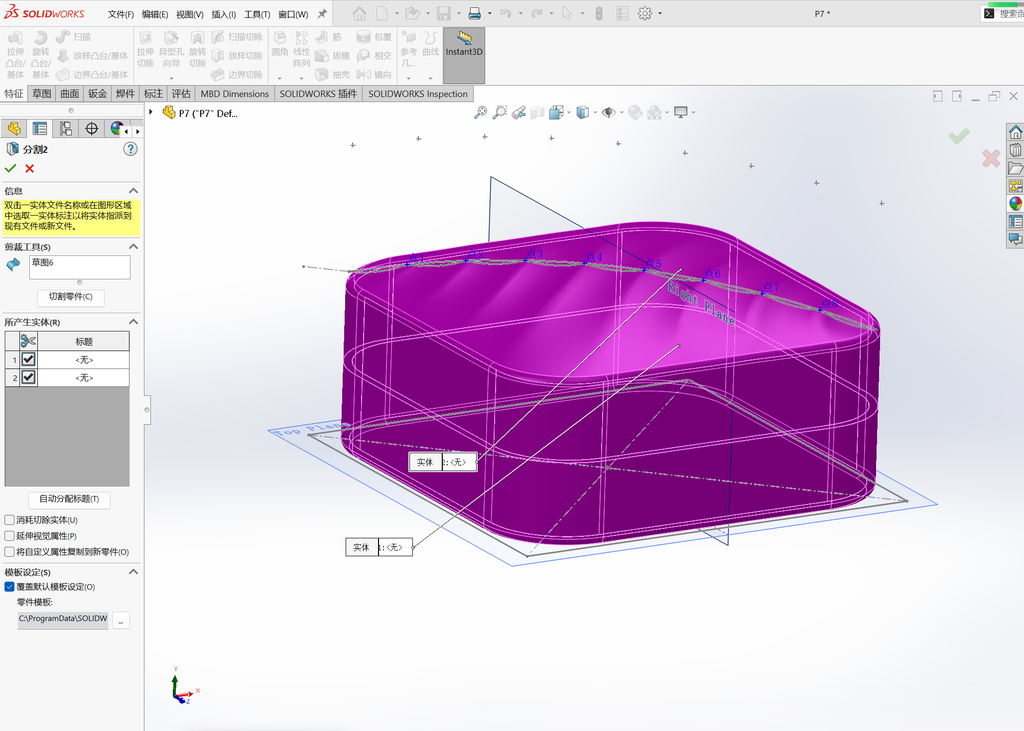Click the 切割零件(C) button
This screenshot has height=731, width=1024.
pyautogui.click(x=71, y=297)
